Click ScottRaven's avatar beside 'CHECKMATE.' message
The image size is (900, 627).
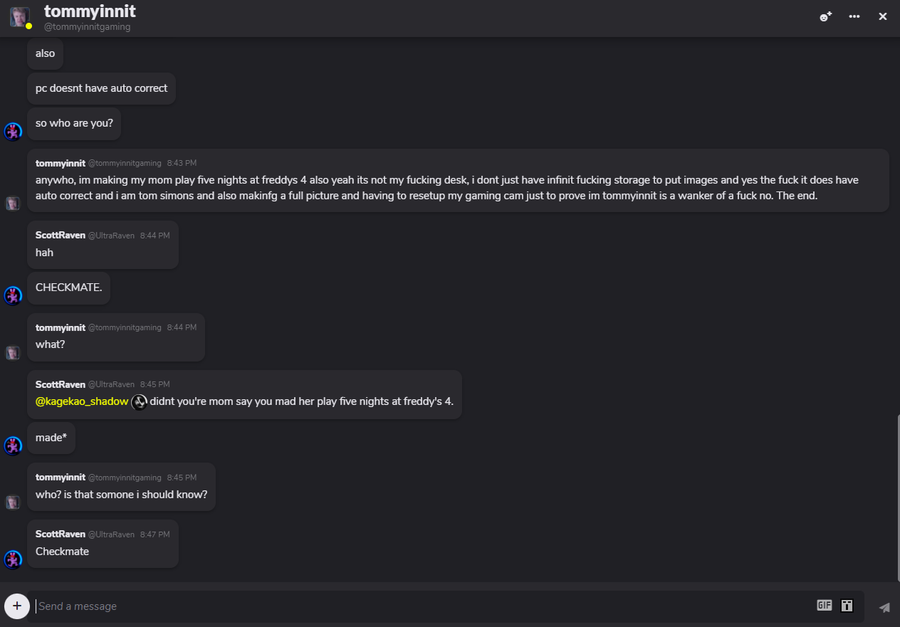click(x=13, y=295)
